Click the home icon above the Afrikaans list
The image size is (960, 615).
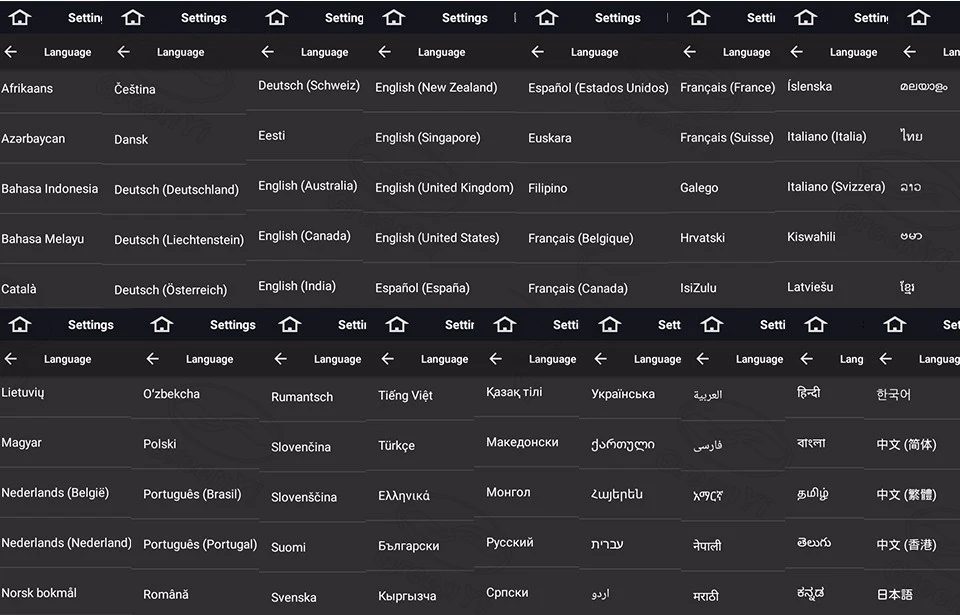20,18
